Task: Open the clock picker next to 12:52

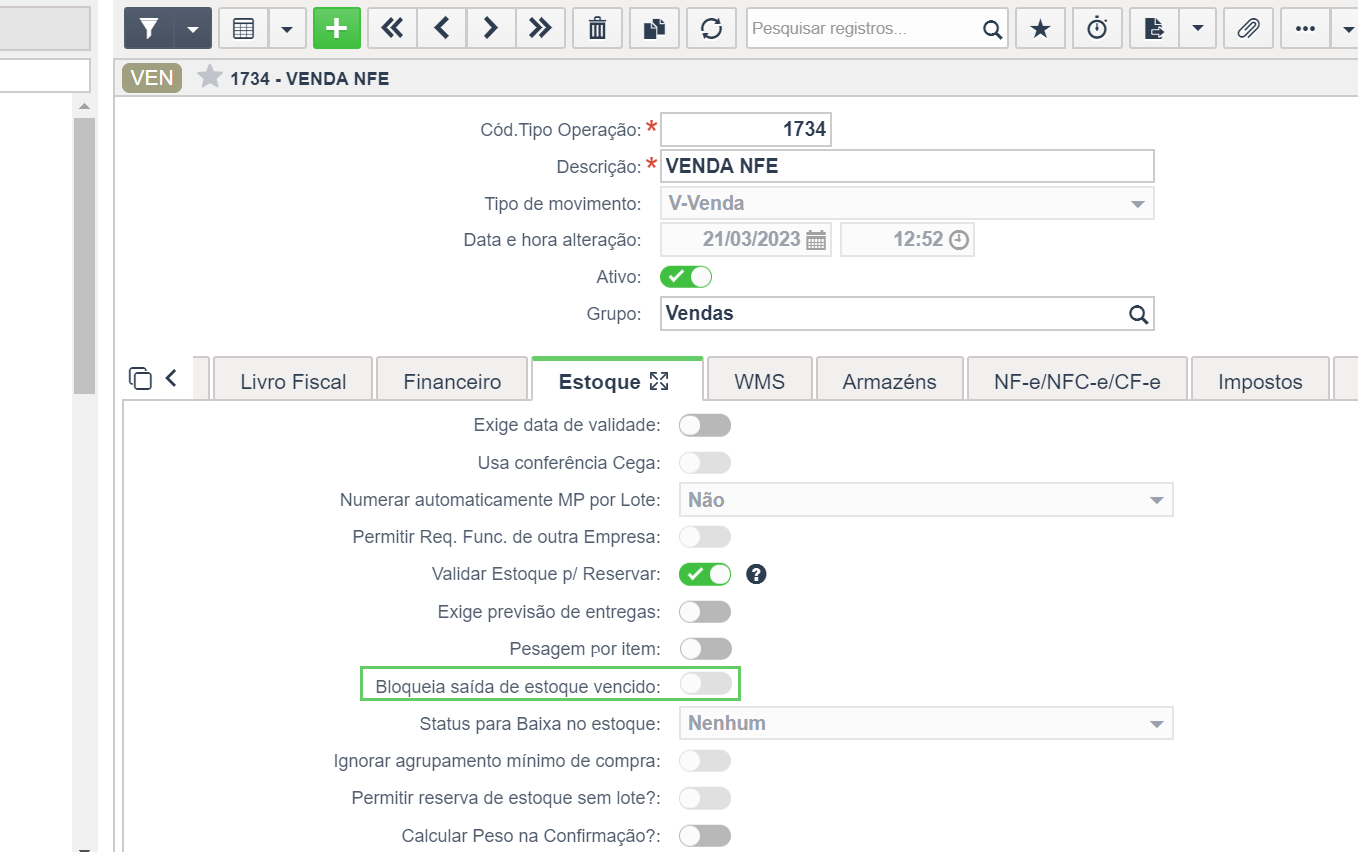Action: point(959,240)
